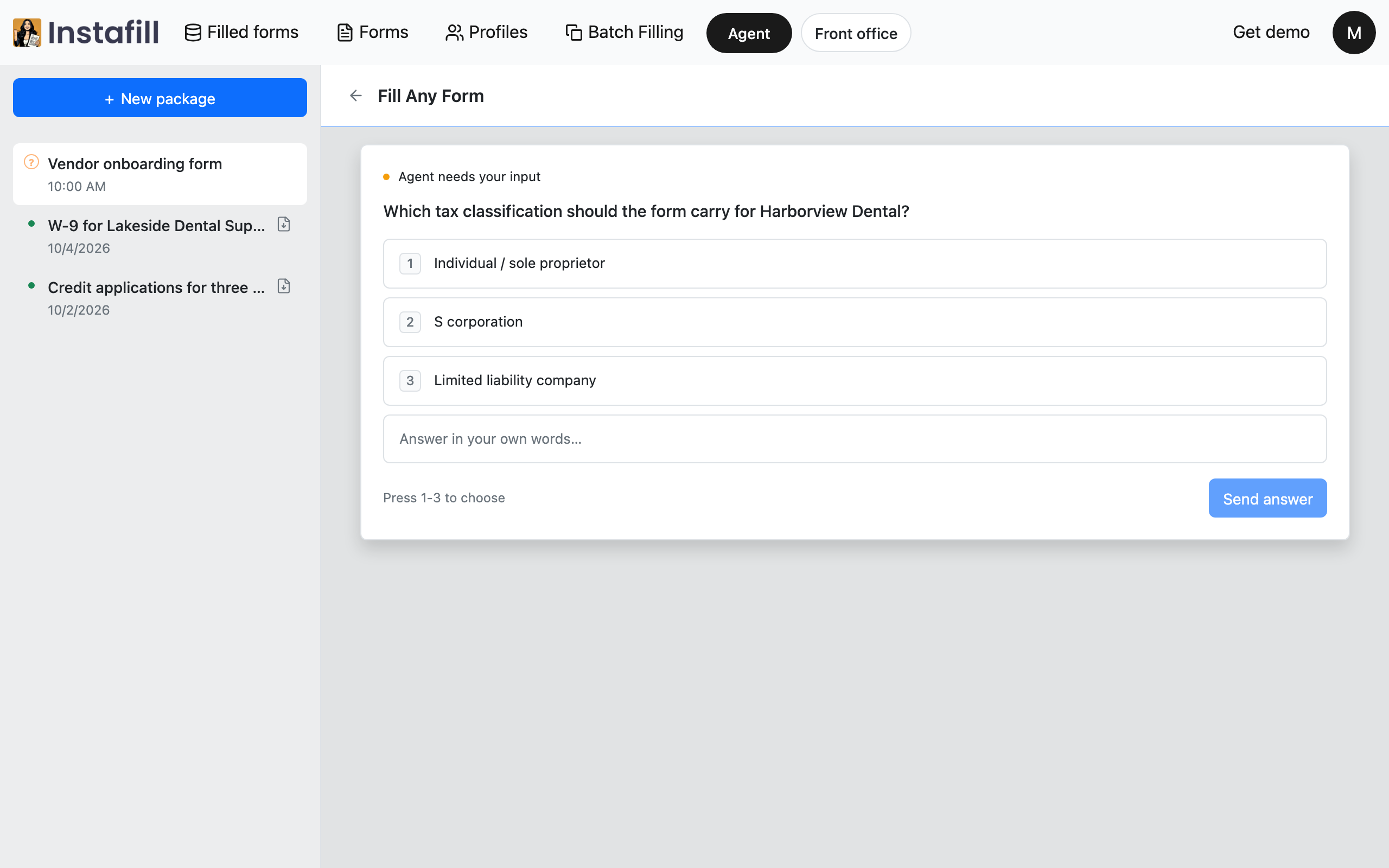Image resolution: width=1389 pixels, height=868 pixels.
Task: Download the W-9 for Lakeside Dental file icon
Action: coord(284,225)
